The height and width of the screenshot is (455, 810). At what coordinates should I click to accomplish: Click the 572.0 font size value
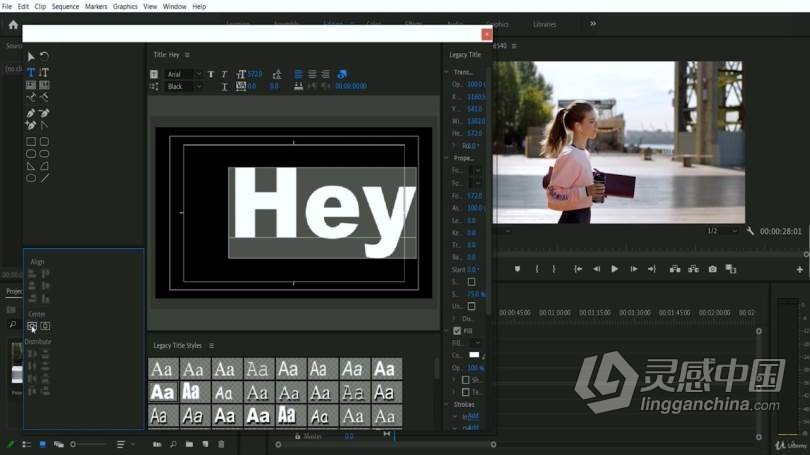click(x=255, y=74)
